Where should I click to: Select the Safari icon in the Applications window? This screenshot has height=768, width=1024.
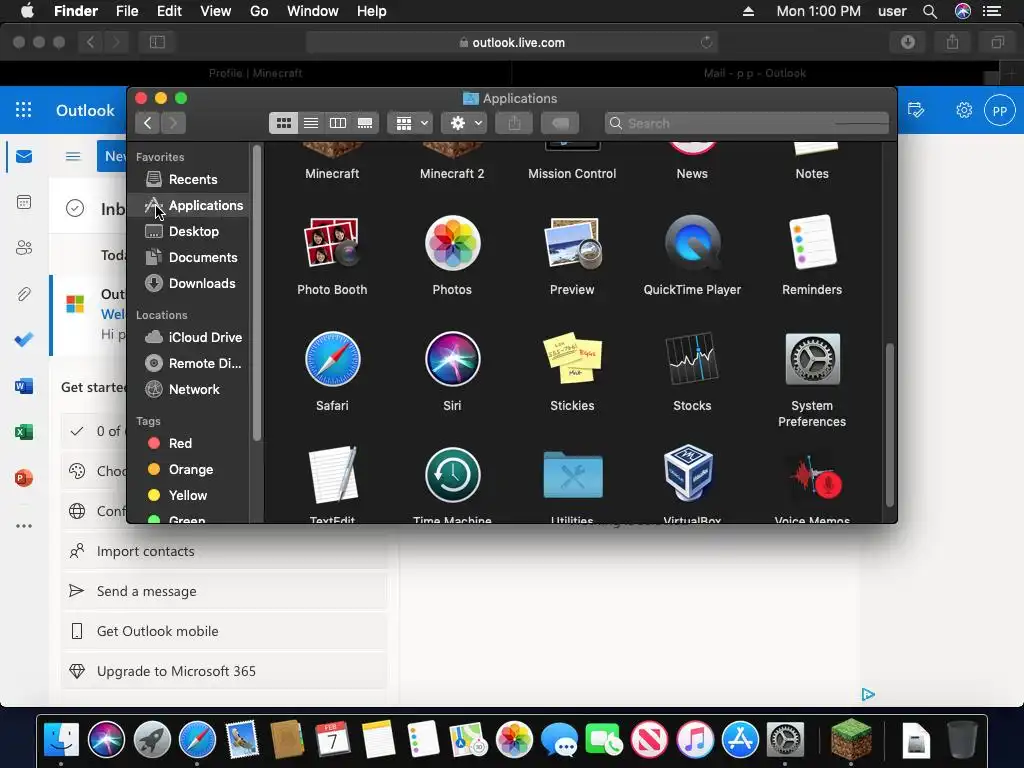(332, 359)
